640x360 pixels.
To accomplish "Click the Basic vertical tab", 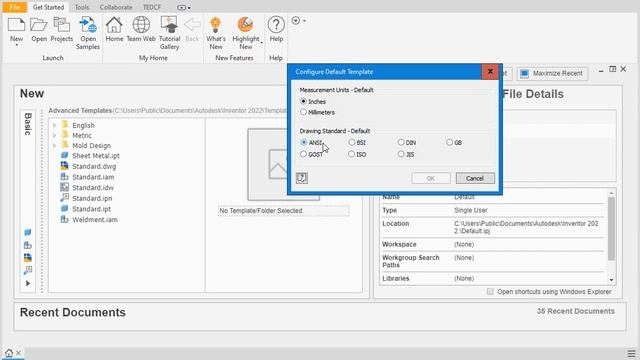I will [27, 124].
